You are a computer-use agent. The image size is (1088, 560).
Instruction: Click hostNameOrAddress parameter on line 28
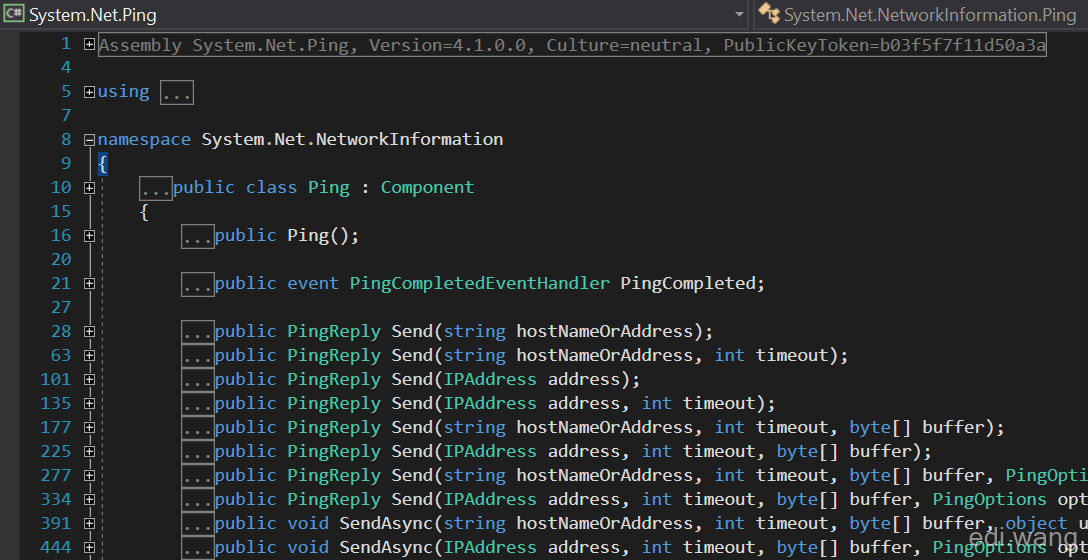pos(604,331)
